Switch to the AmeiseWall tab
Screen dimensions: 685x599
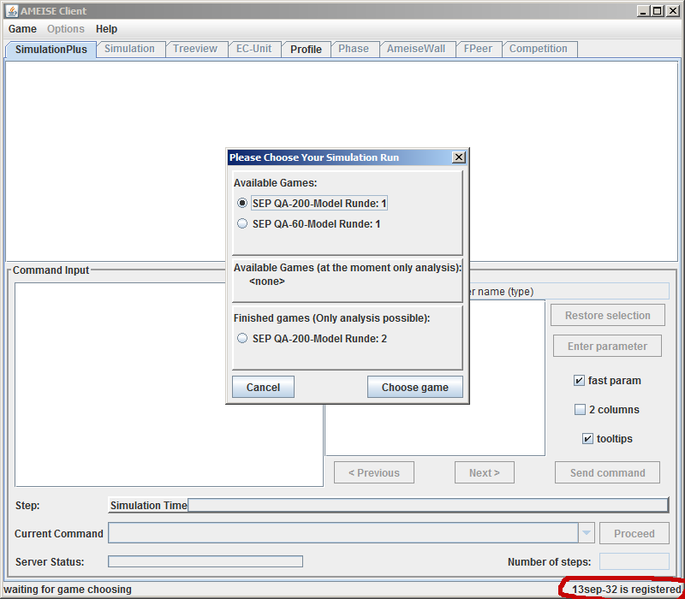(x=416, y=49)
